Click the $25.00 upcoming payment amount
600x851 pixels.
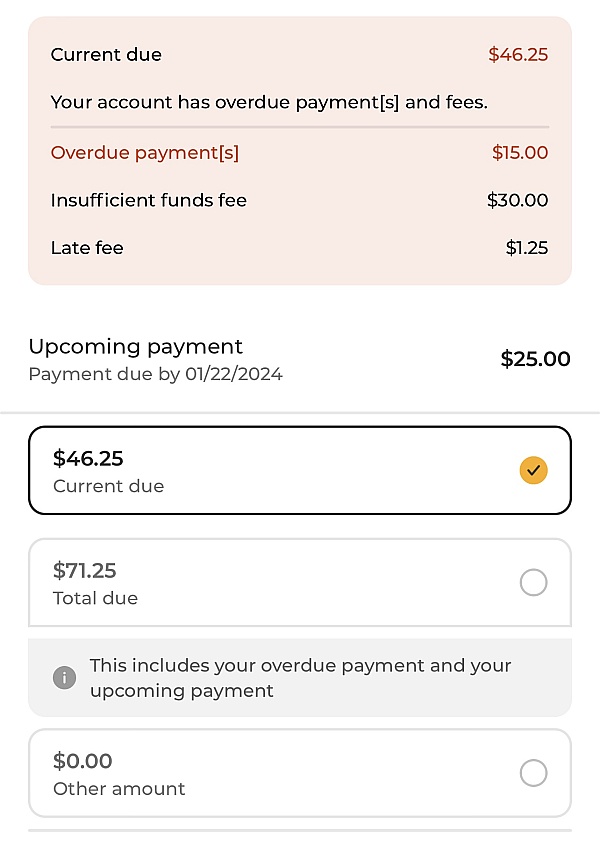click(535, 359)
